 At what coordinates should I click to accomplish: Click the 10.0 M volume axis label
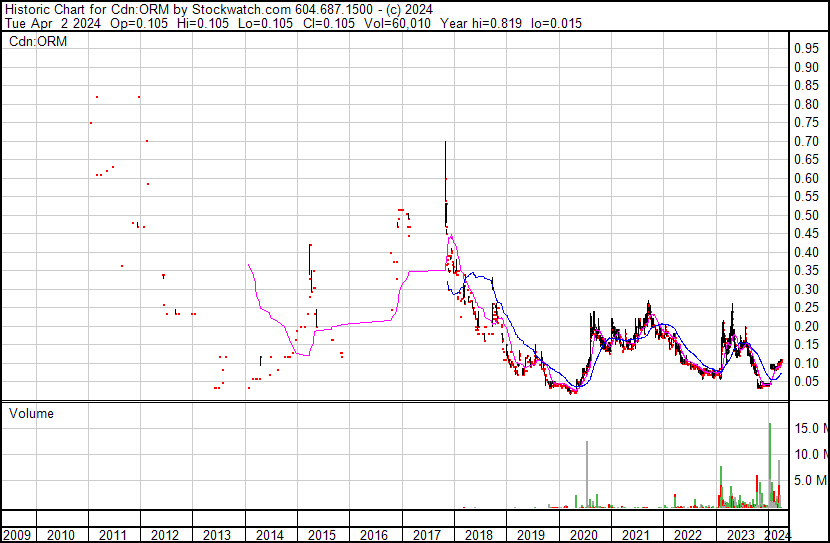(811, 454)
